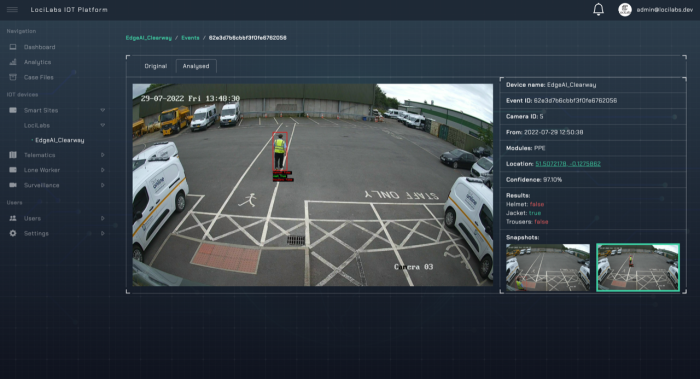Click the detected person bounding box

(x=279, y=151)
